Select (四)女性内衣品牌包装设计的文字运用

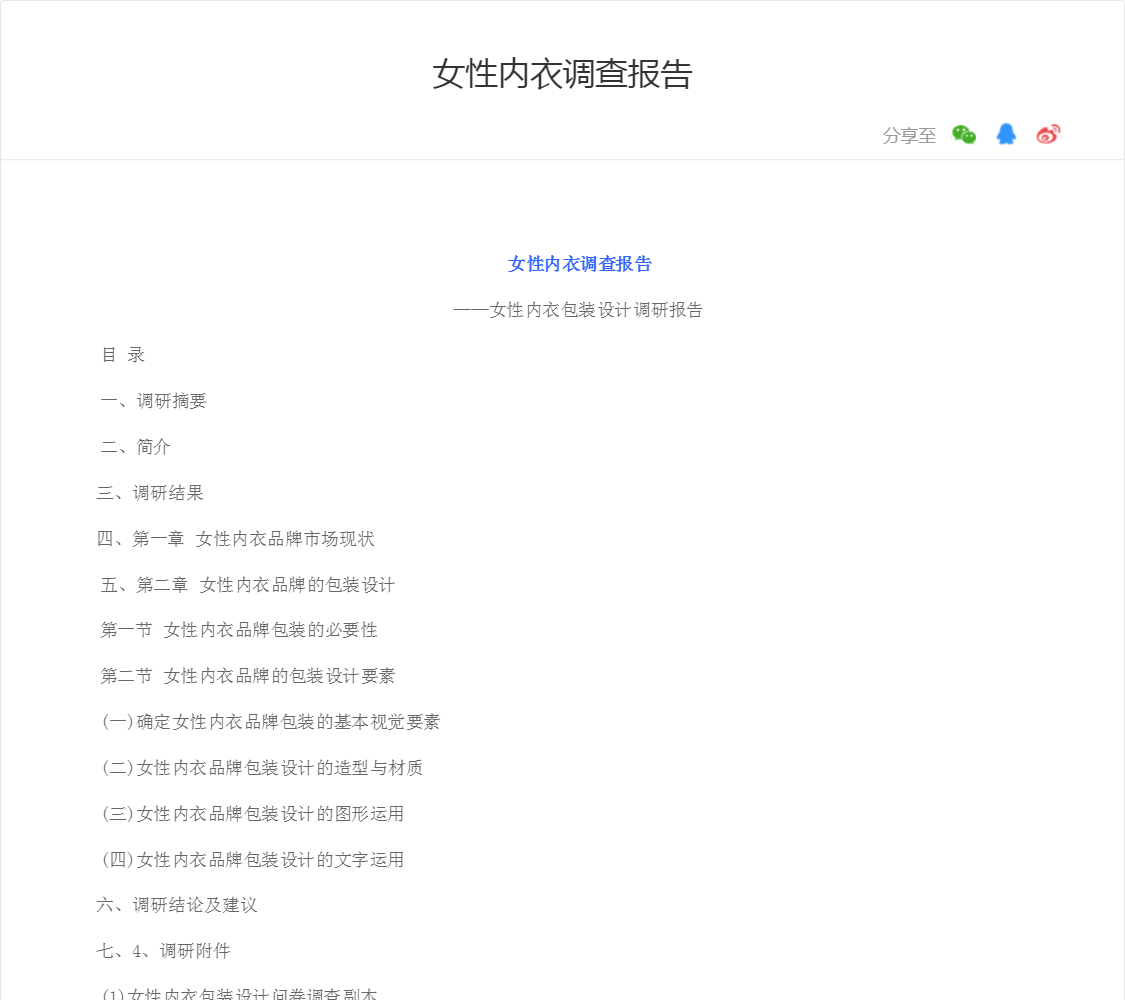coord(253,859)
